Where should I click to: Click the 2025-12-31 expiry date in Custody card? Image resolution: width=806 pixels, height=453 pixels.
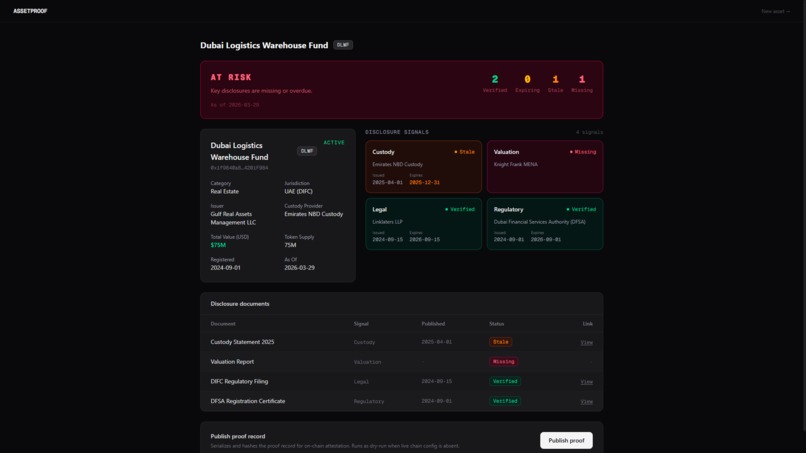click(x=424, y=183)
